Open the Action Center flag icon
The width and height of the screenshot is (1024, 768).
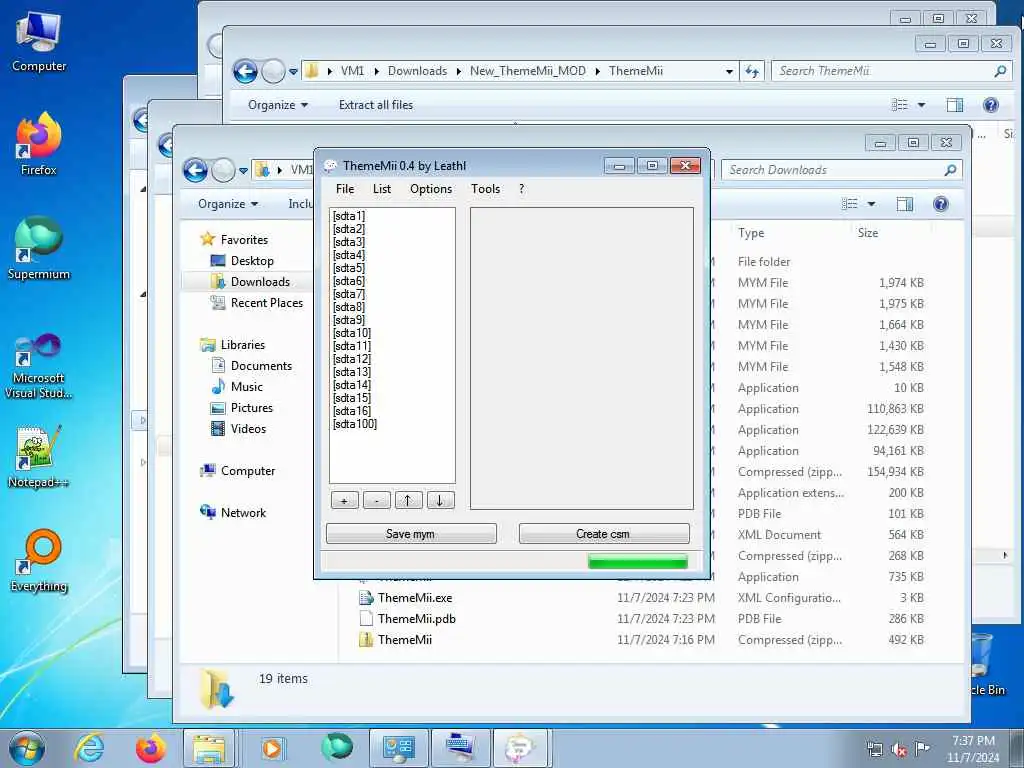[x=922, y=748]
